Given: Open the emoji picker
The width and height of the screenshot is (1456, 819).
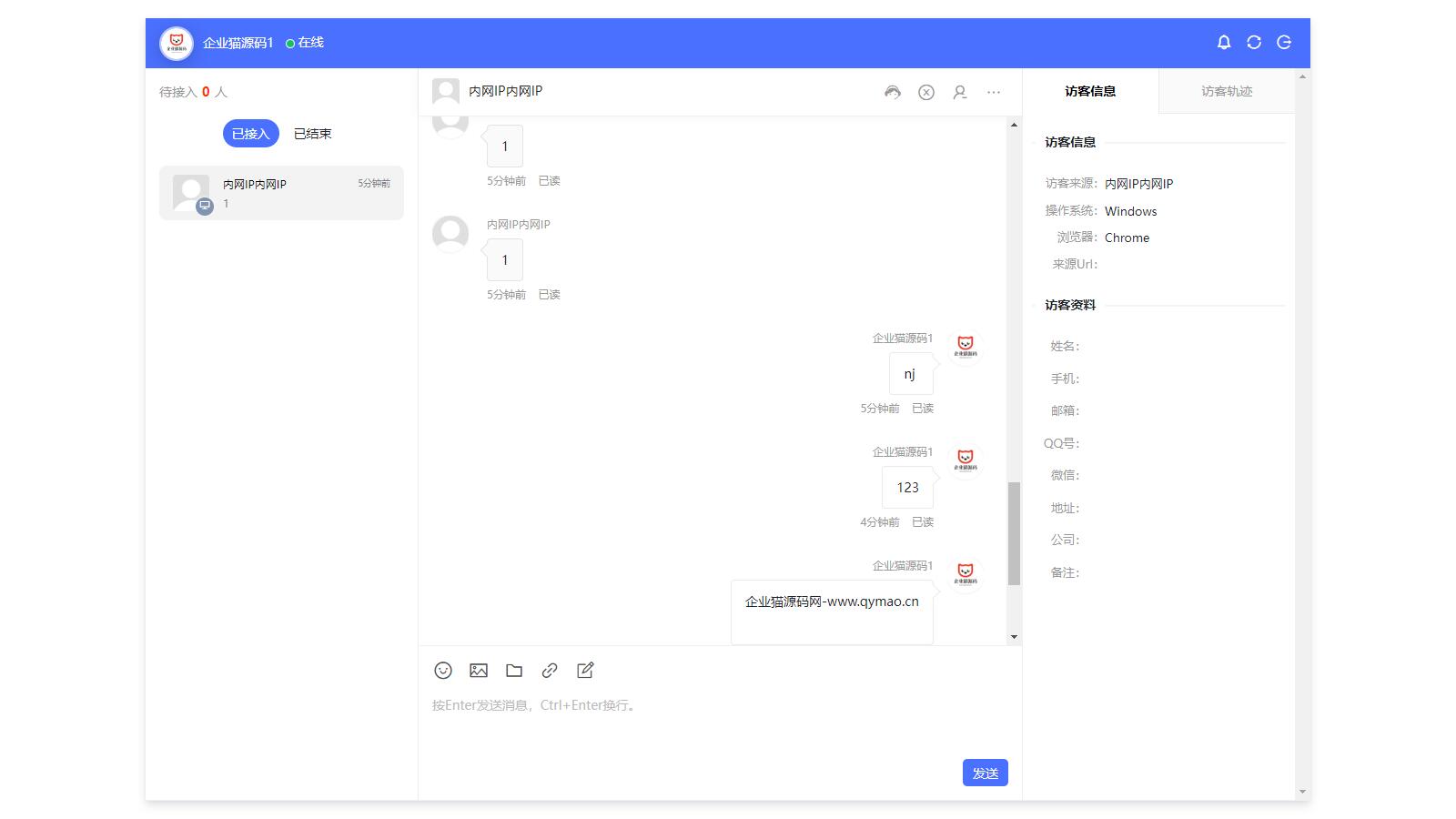Looking at the screenshot, I should (443, 670).
